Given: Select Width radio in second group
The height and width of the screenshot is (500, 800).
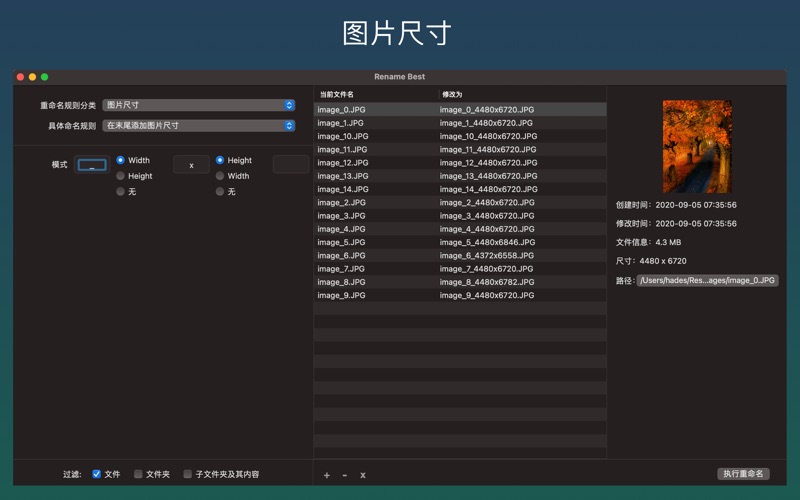Looking at the screenshot, I should point(220,176).
